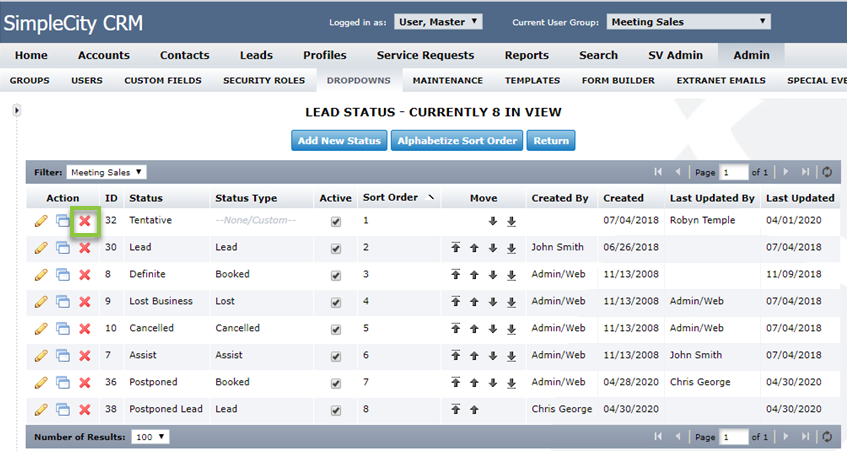
Task: Open the Service Requests menu
Action: click(425, 55)
